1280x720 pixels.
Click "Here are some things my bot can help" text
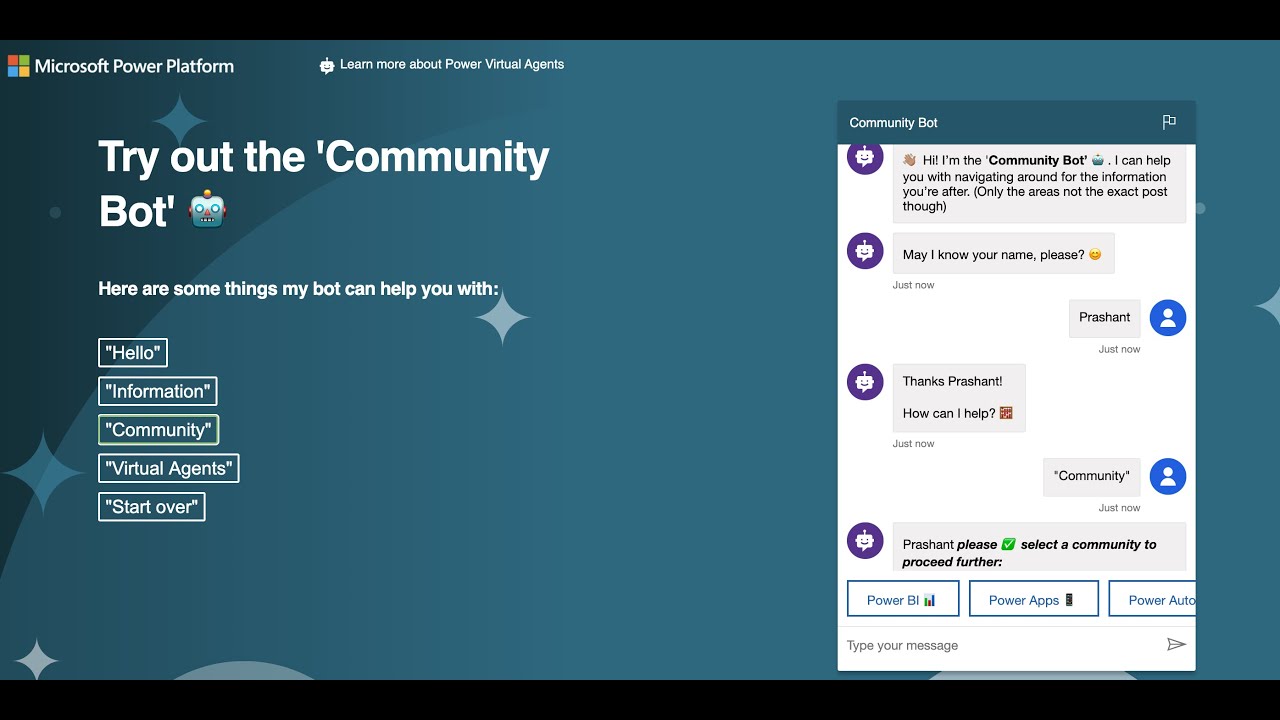click(298, 289)
